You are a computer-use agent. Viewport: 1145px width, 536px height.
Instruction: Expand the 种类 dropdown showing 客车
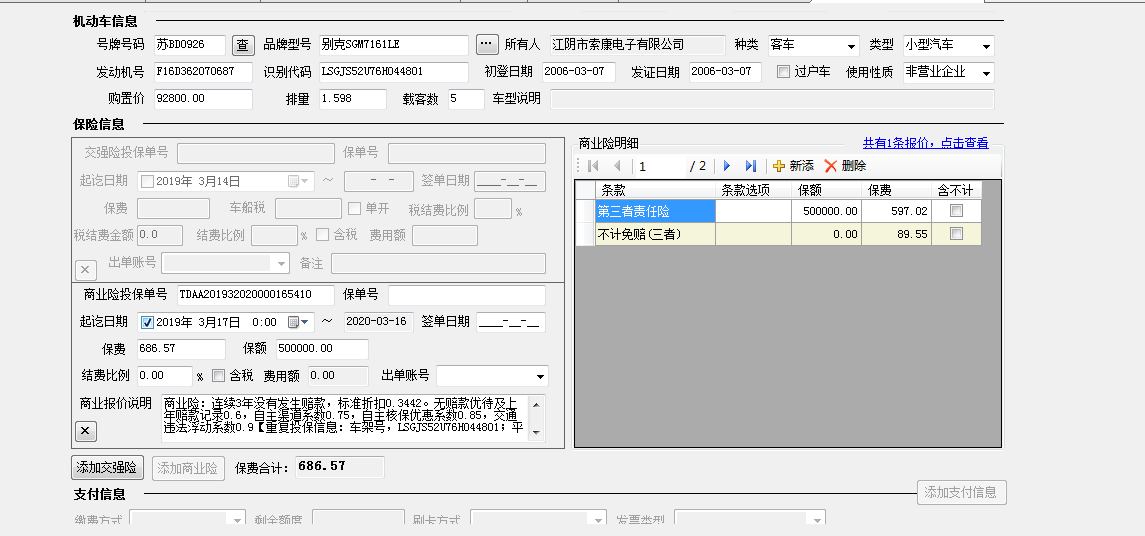pos(851,46)
